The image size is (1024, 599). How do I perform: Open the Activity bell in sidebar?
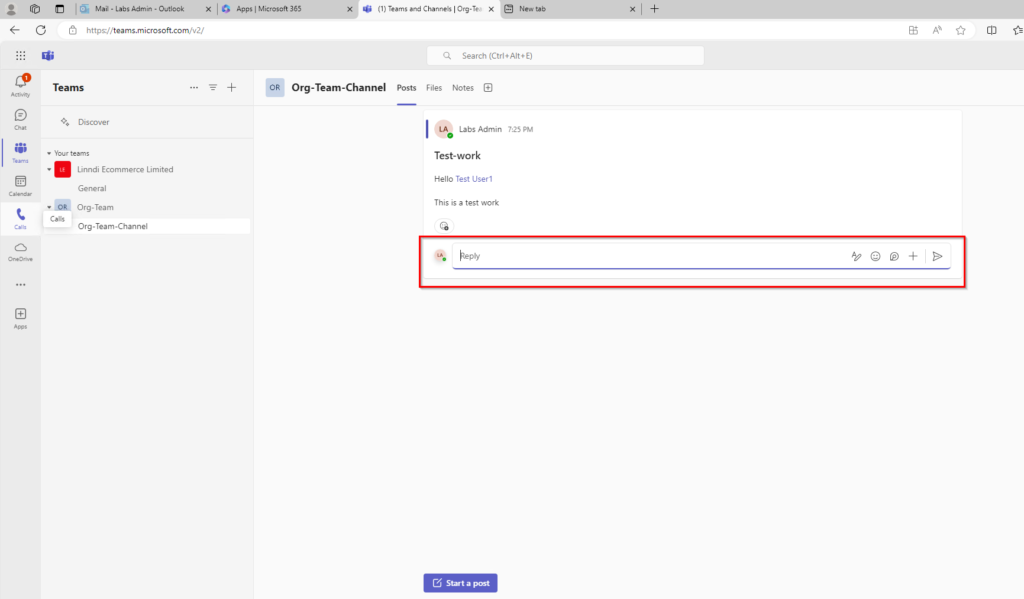[20, 86]
